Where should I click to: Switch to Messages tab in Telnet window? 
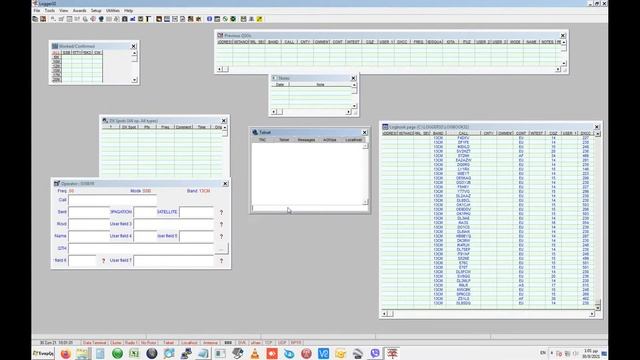pos(306,140)
